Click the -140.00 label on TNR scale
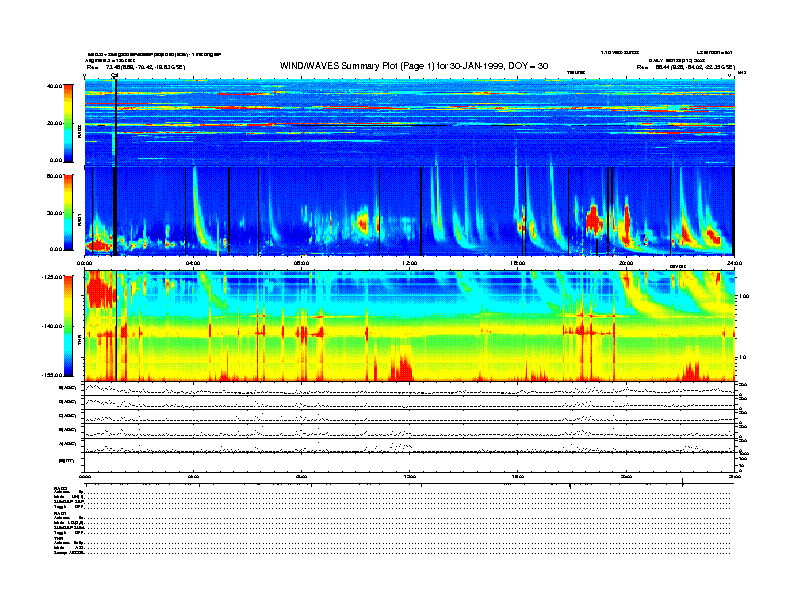 pyautogui.click(x=52, y=326)
